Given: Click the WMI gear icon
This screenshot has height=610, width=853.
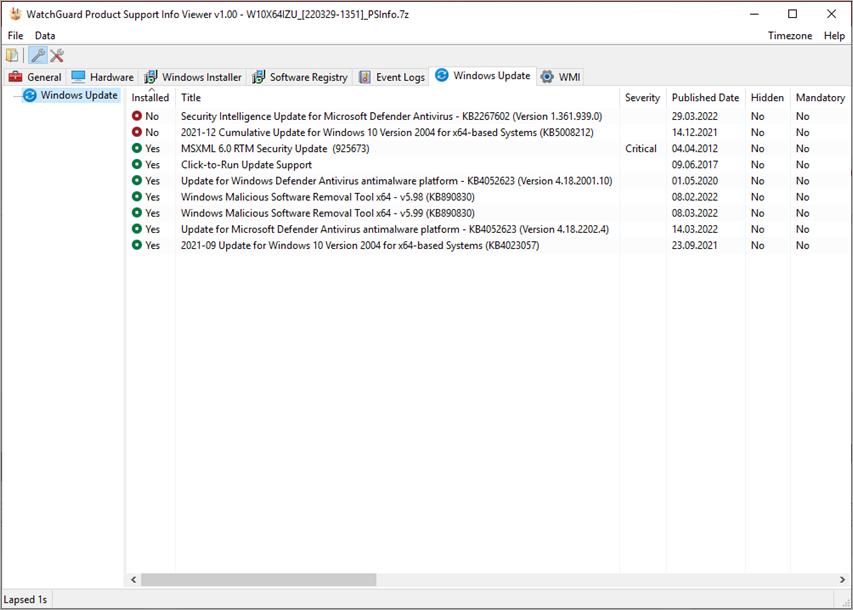Looking at the screenshot, I should (546, 76).
